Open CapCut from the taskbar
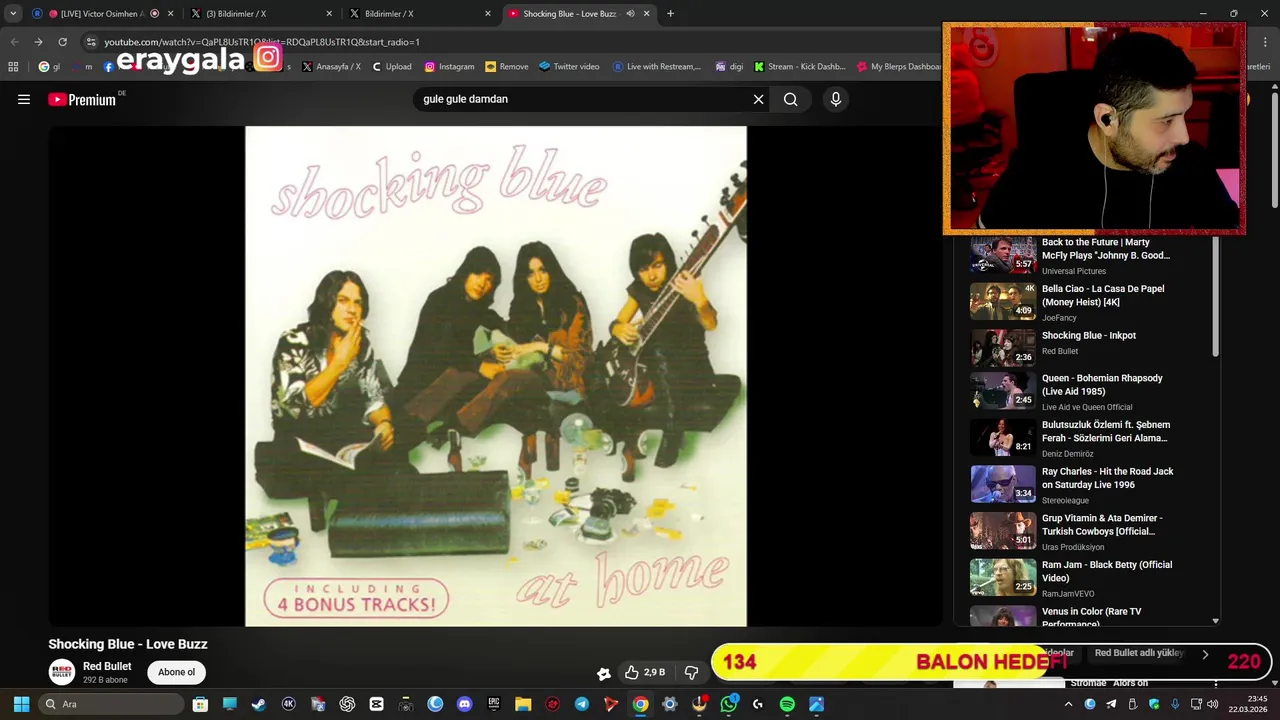1280x720 pixels. [376, 704]
